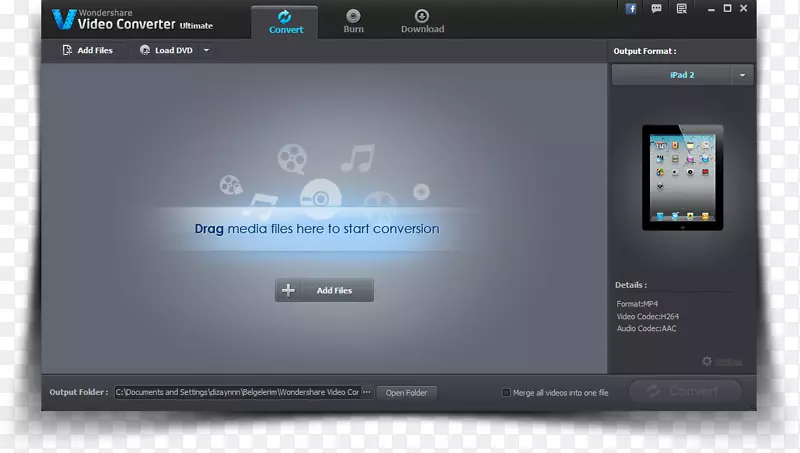Click the browse ellipsis button beside output path

coord(367,393)
